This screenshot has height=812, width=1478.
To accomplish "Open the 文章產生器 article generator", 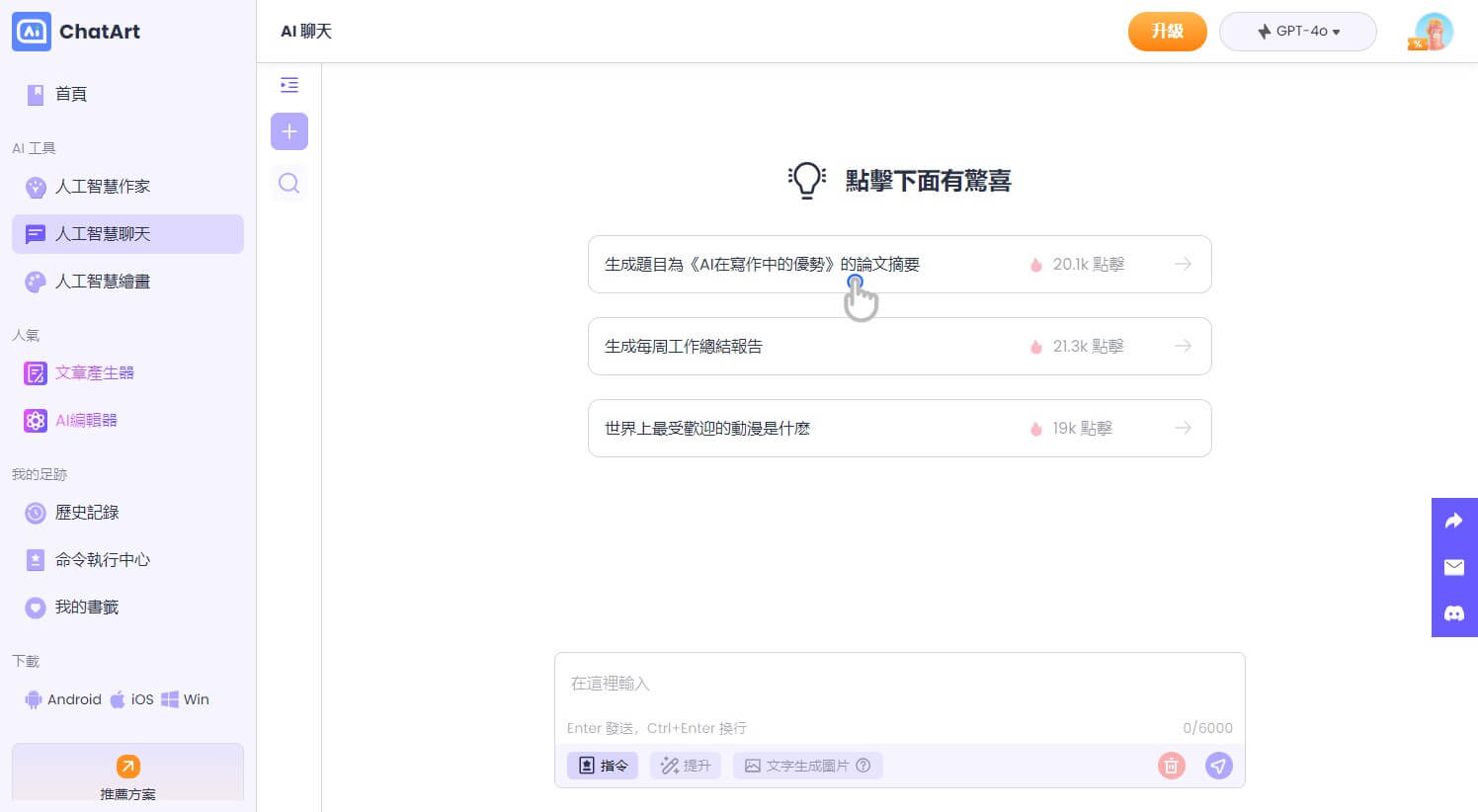I will (x=79, y=372).
